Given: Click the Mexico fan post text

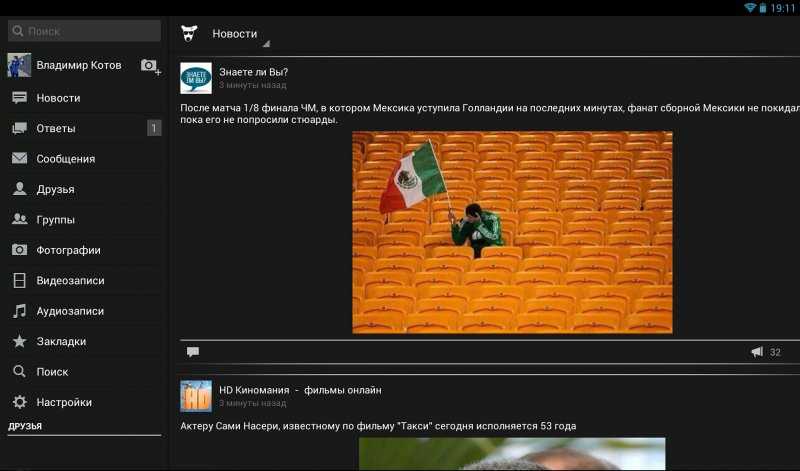Looking at the screenshot, I should click(490, 114).
